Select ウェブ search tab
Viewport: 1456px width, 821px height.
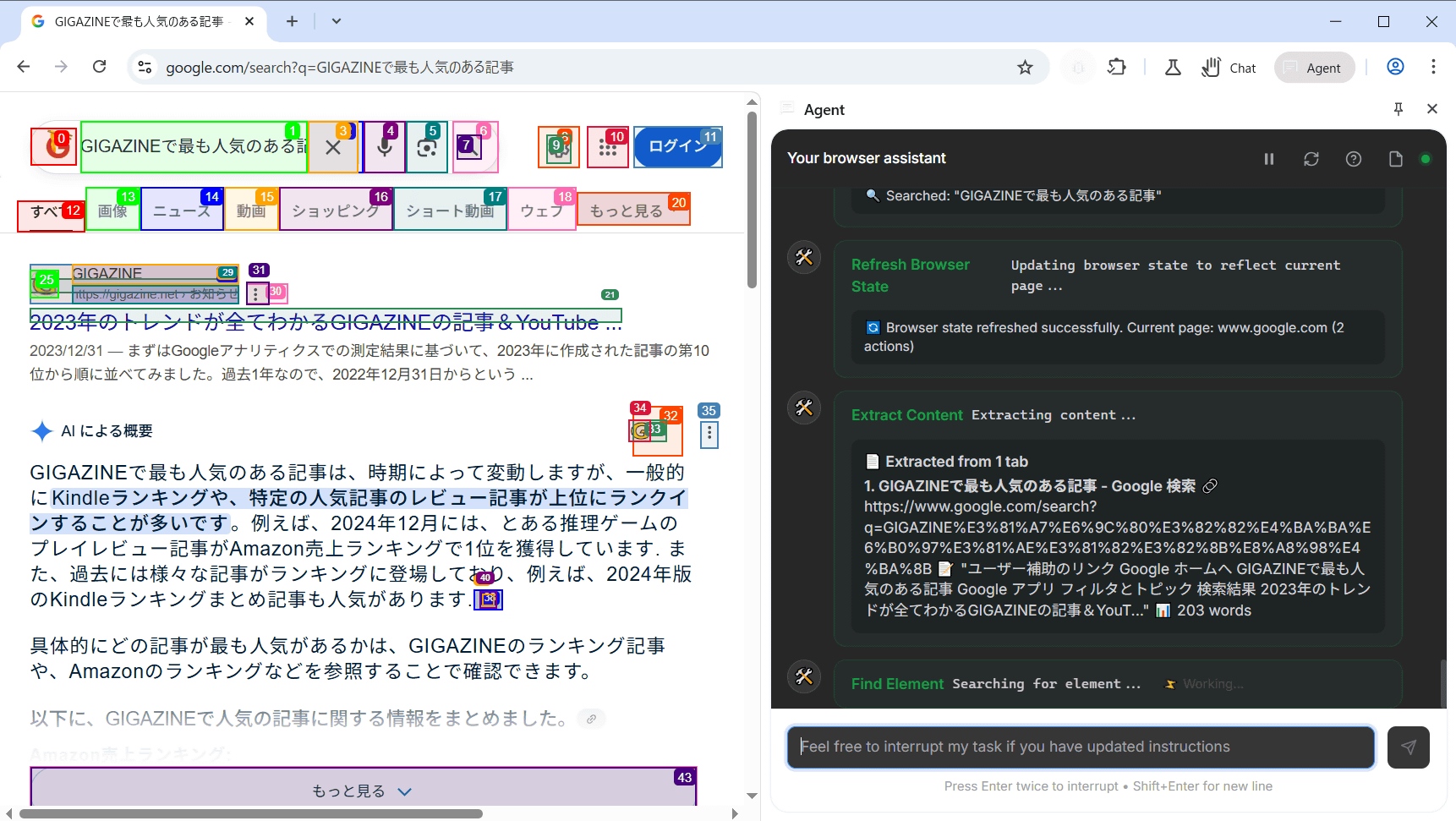click(542, 211)
